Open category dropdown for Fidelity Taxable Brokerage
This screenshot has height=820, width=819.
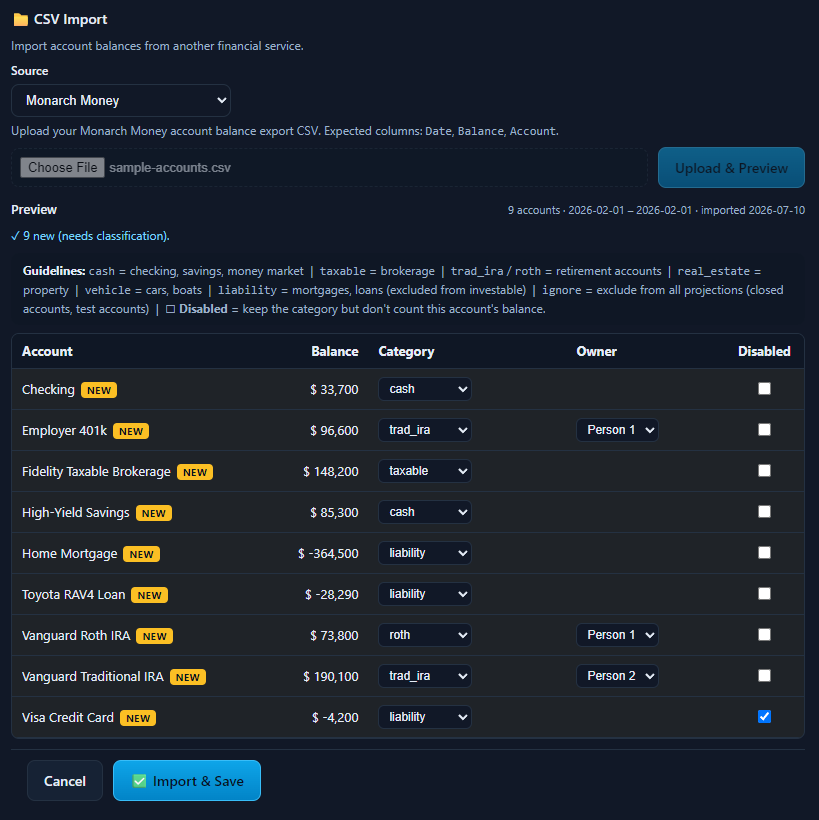point(425,471)
